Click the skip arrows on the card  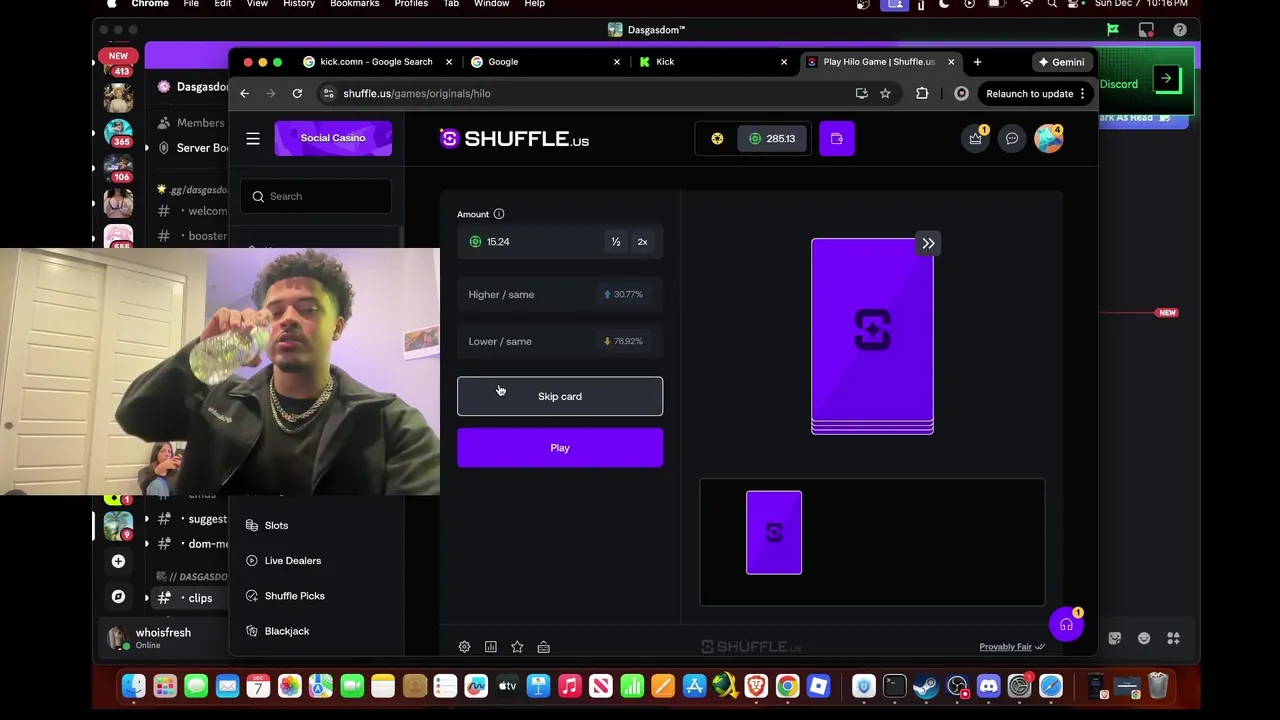point(928,244)
